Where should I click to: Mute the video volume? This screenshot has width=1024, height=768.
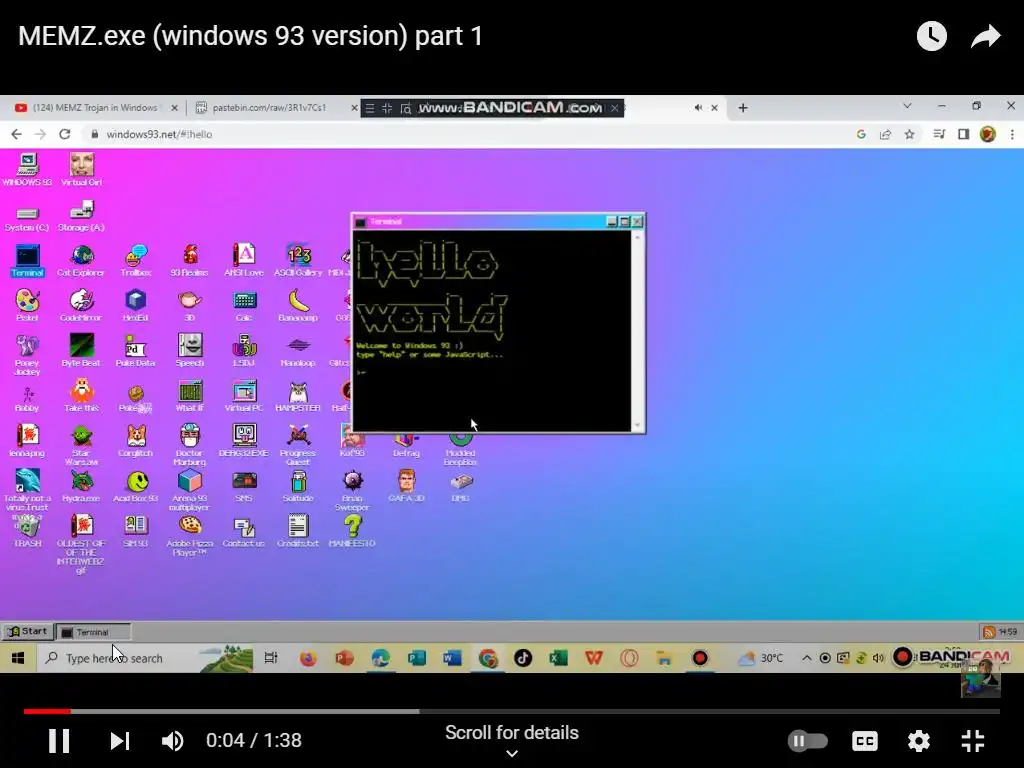[x=172, y=741]
